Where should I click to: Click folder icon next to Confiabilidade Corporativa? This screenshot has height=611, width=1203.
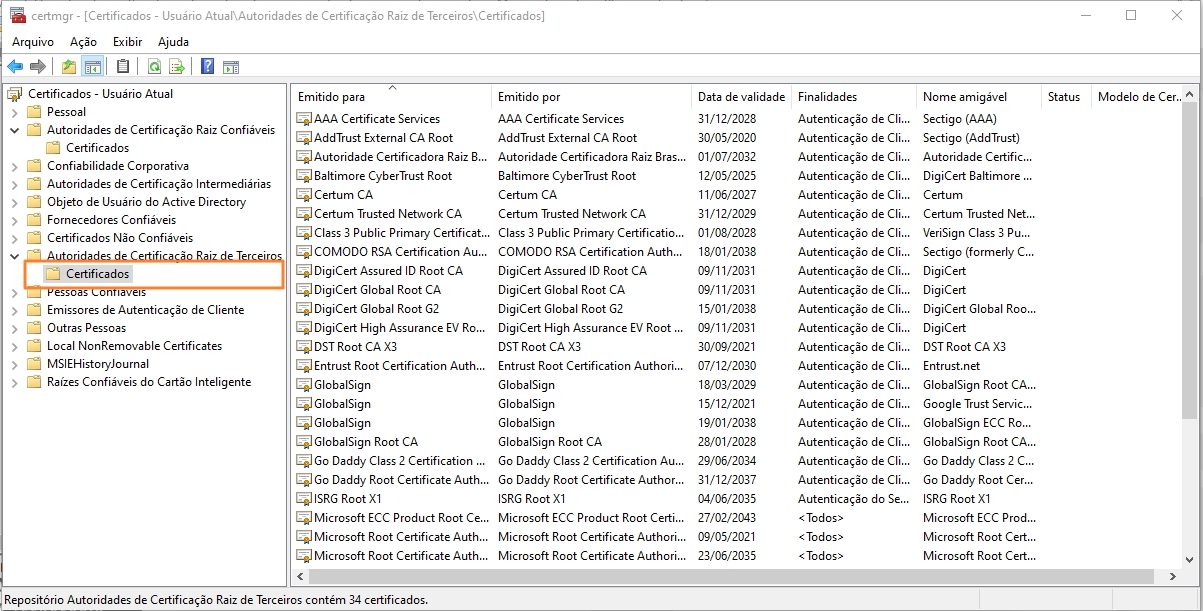(34, 166)
